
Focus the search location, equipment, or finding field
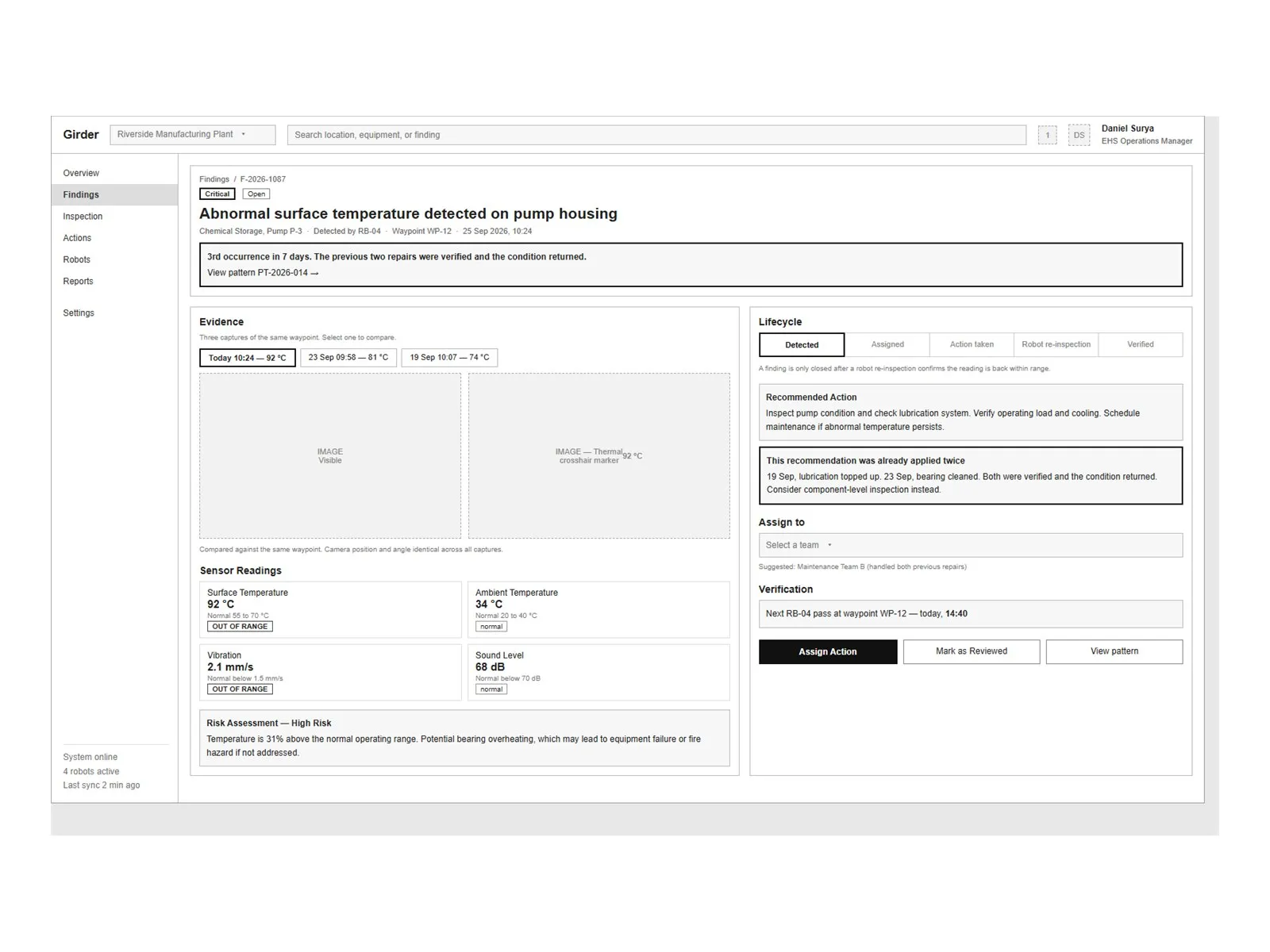tap(656, 135)
